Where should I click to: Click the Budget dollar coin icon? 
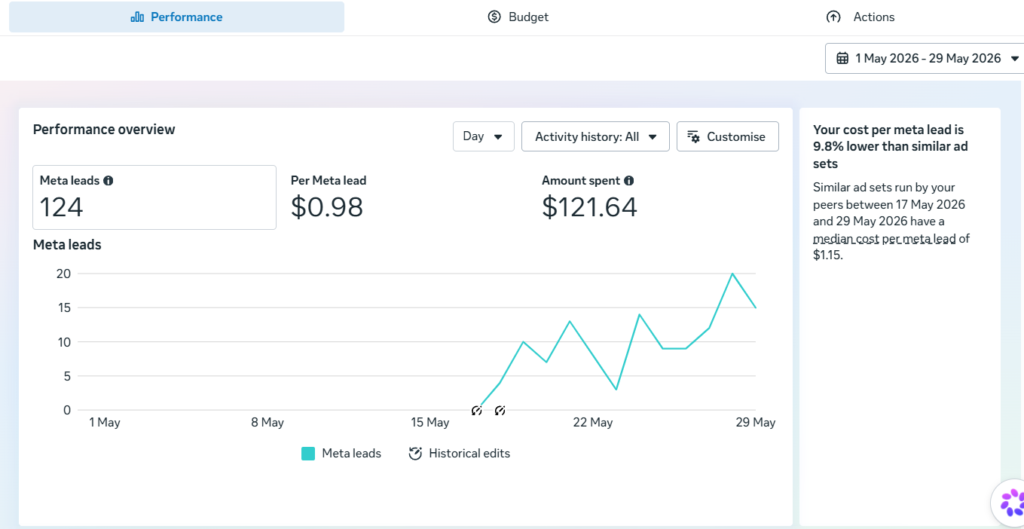point(494,17)
